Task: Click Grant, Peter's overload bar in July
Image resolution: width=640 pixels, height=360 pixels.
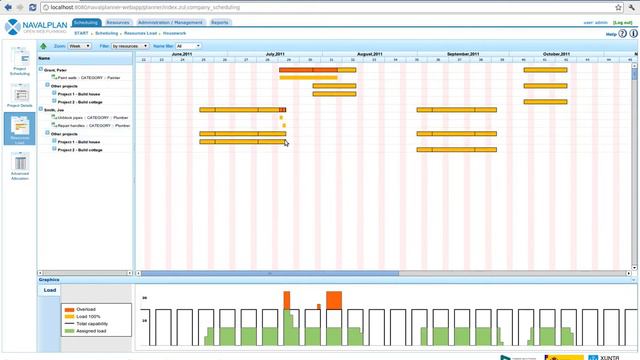Action: pos(308,70)
